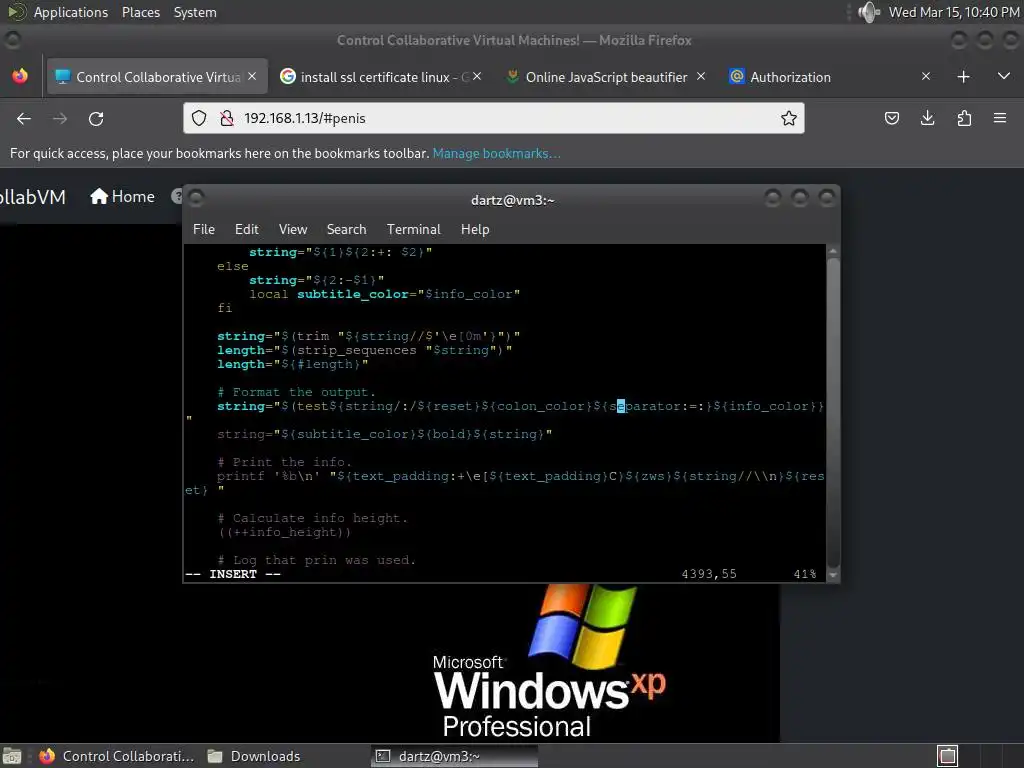Open the Extensions puzzle icon
This screenshot has width=1024, height=768.
(964, 118)
